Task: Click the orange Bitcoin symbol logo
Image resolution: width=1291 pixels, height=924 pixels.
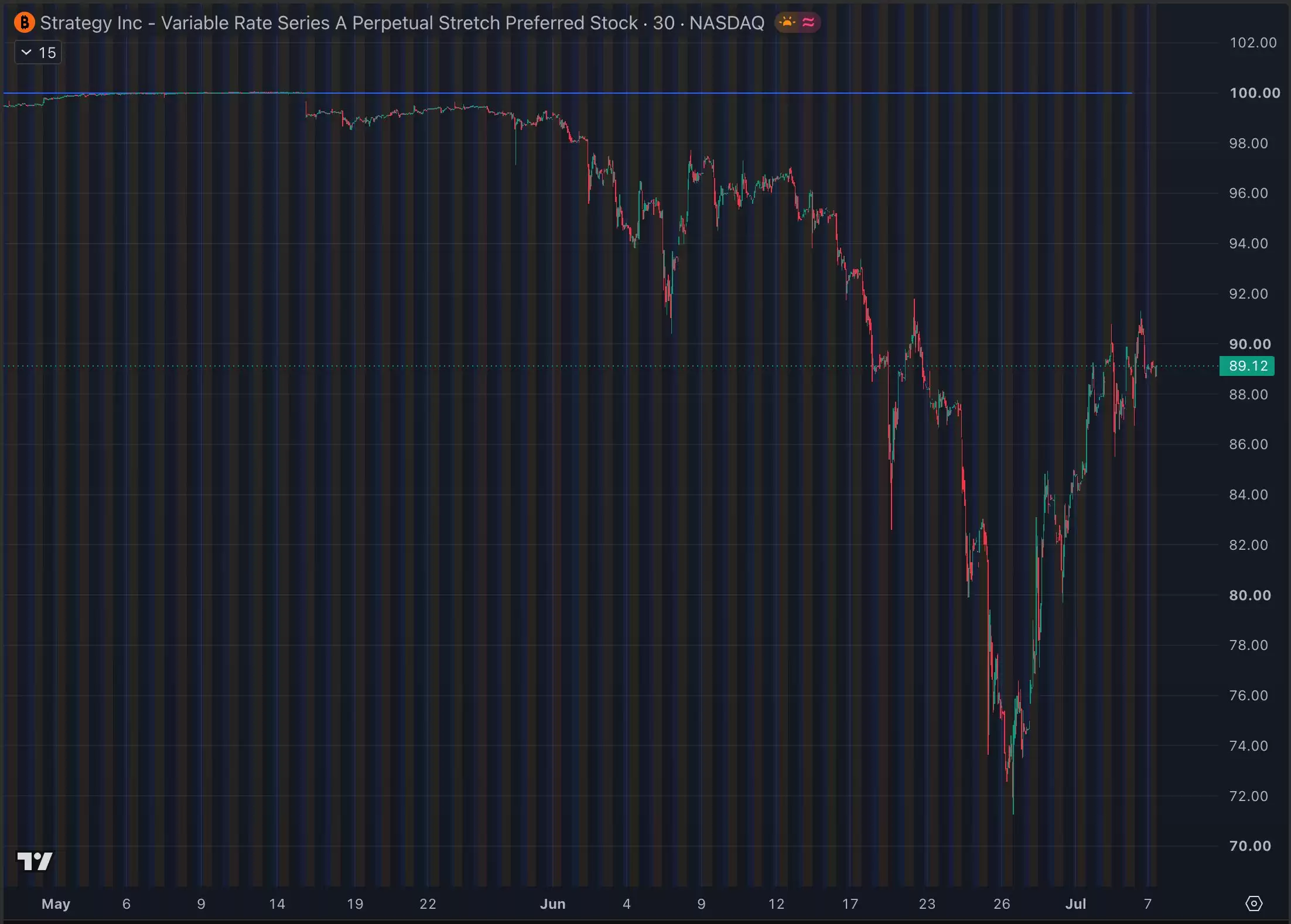Action: pos(25,23)
